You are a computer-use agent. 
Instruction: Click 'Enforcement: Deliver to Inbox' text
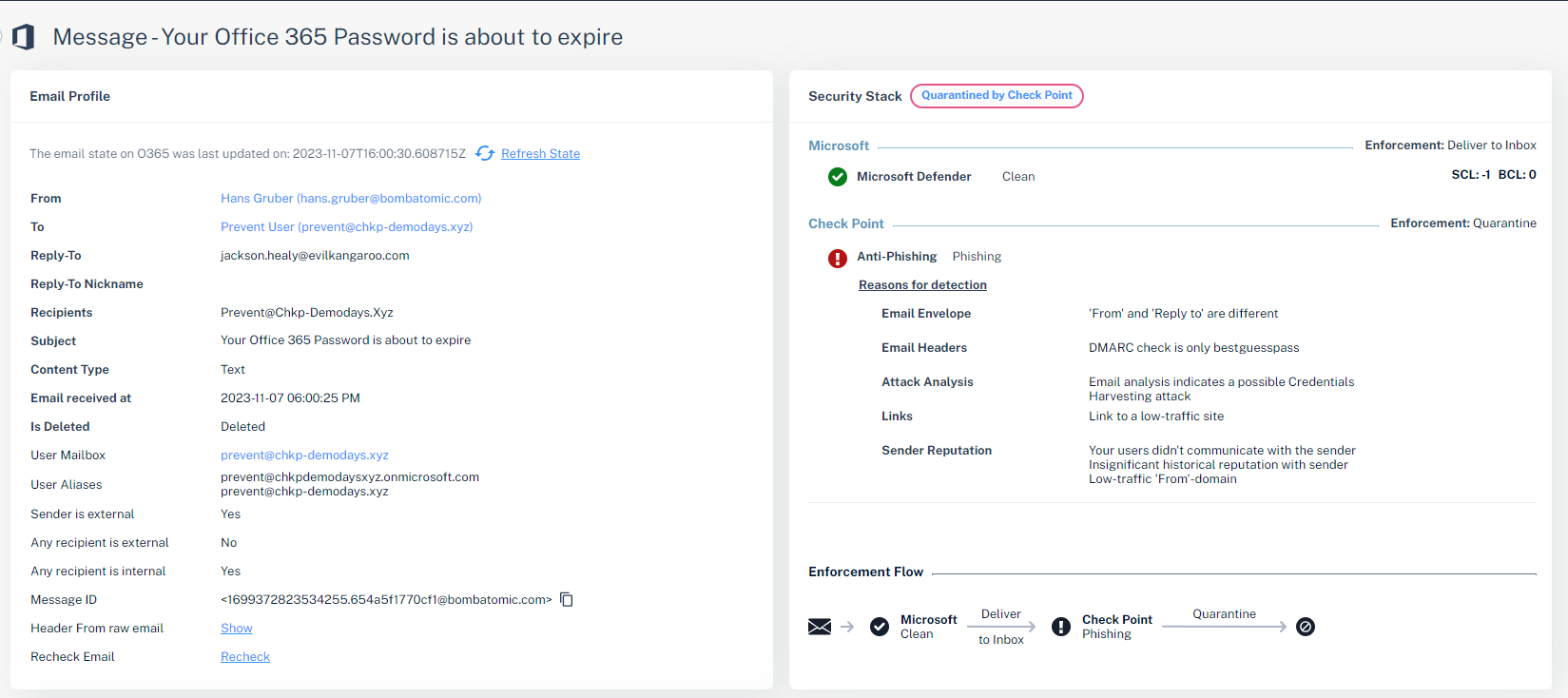(1450, 145)
